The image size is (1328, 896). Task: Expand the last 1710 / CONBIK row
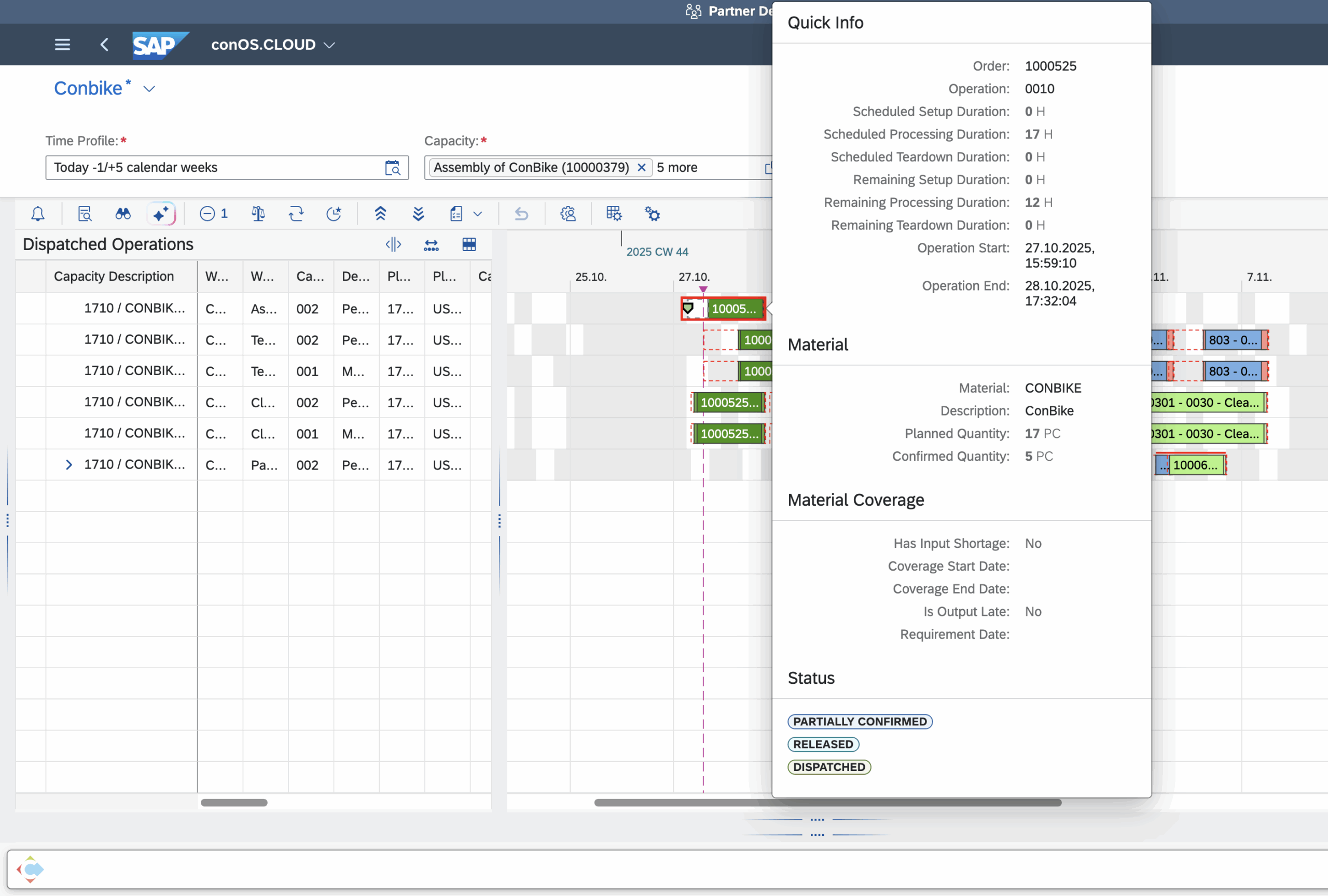click(x=69, y=464)
